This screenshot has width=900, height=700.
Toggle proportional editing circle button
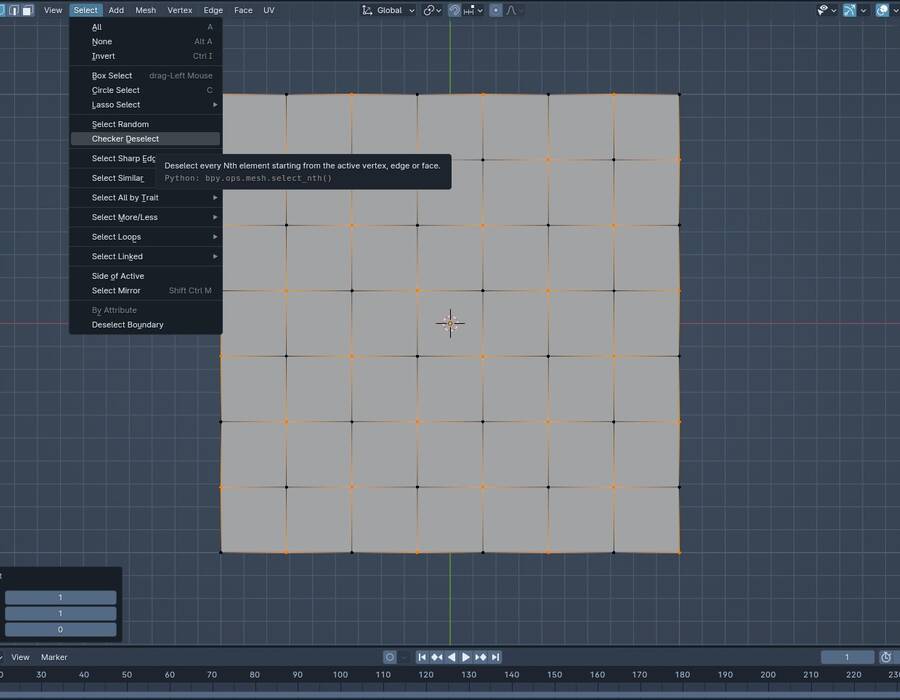(496, 10)
